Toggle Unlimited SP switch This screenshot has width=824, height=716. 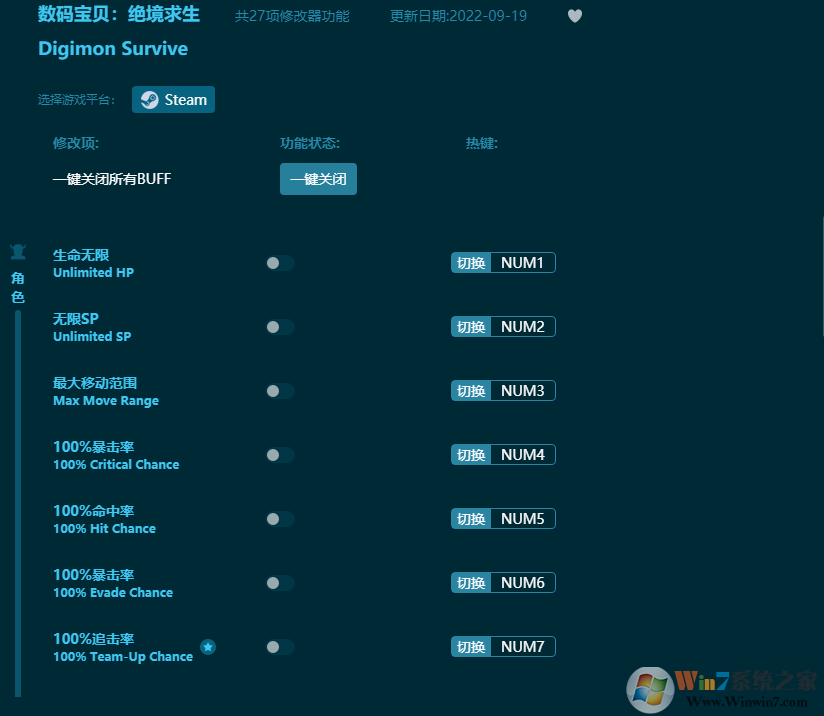coord(280,327)
